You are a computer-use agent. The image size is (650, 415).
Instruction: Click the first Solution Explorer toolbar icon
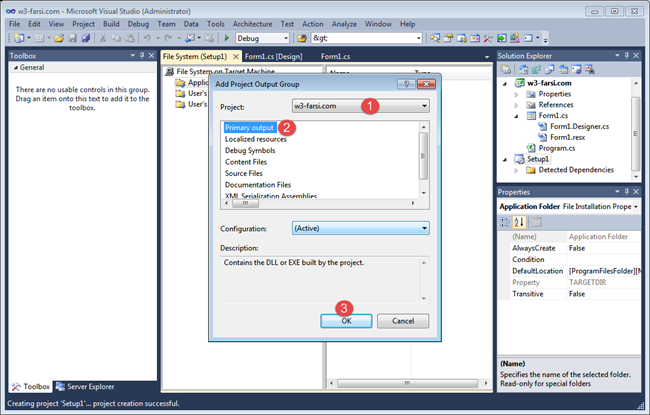pos(505,69)
